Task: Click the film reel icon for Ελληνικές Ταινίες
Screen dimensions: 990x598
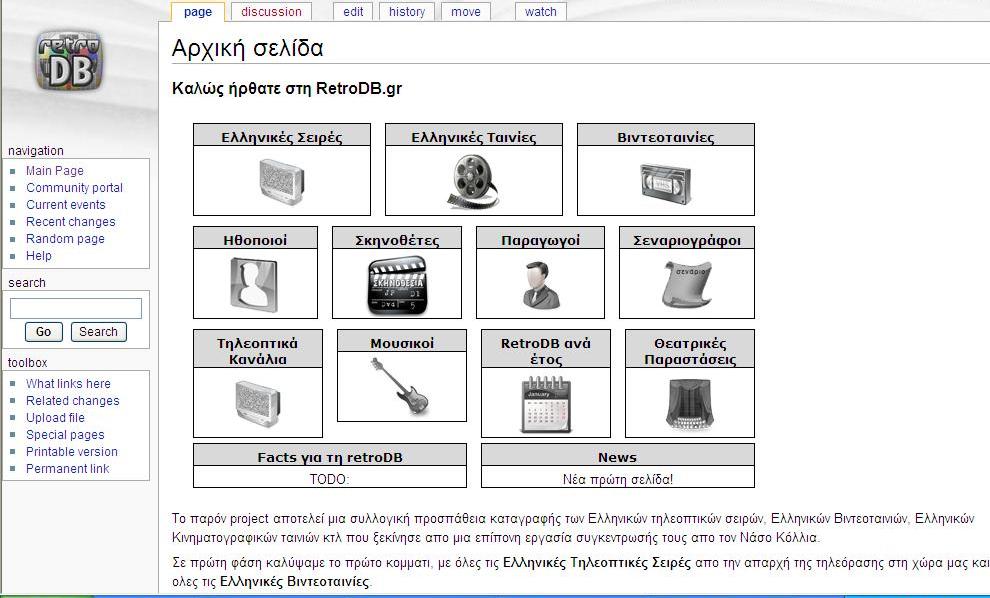Action: coord(473,181)
